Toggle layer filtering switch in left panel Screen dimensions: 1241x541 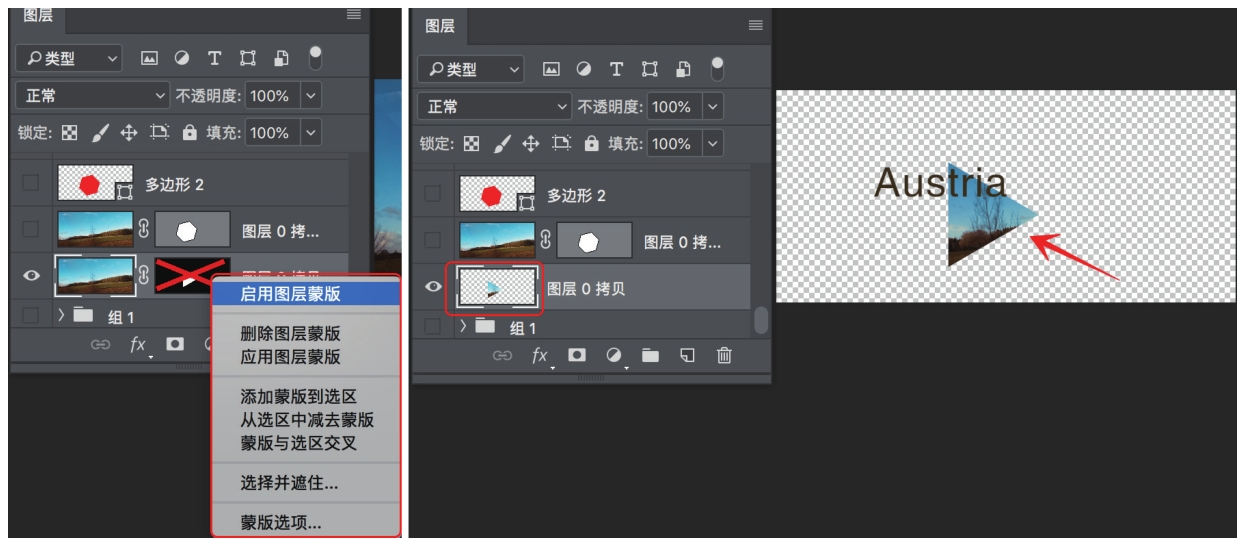click(x=314, y=59)
